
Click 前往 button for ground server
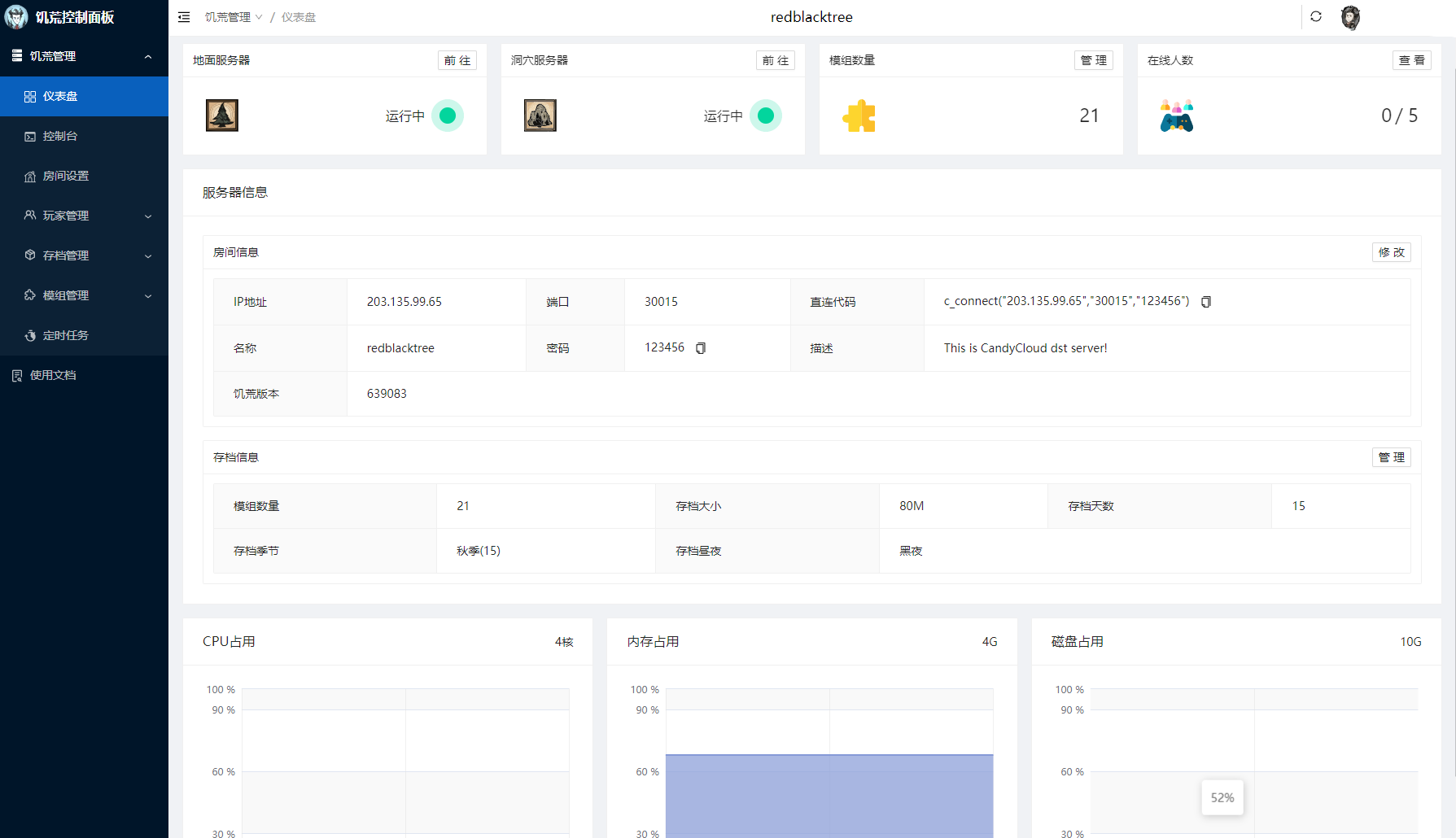pyautogui.click(x=457, y=60)
